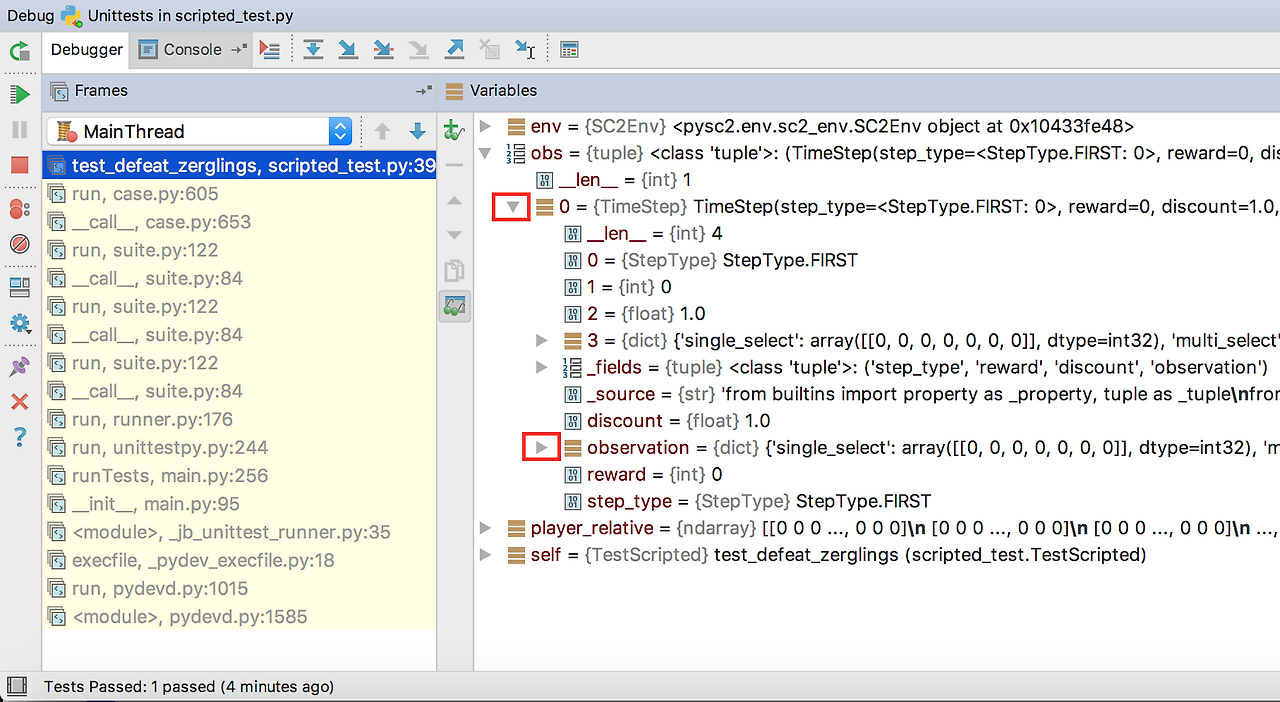Open the MainThread thread dropdown
Screen dimensions: 1280x702
pos(199,131)
